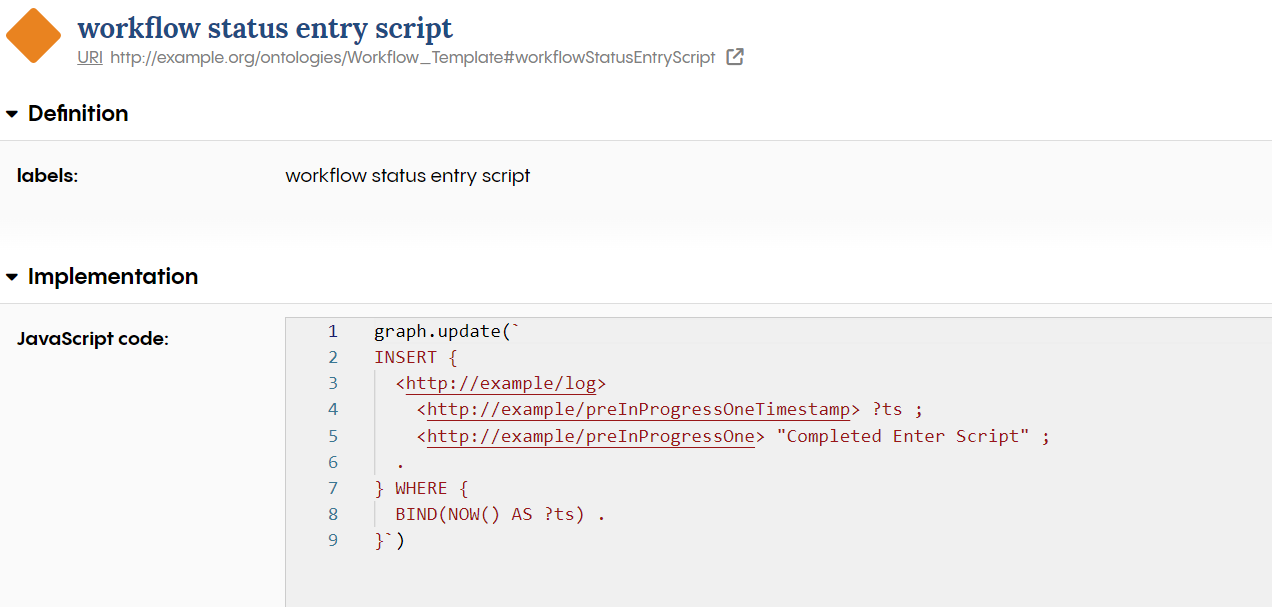Click the orange diamond resource icon
The height and width of the screenshot is (607, 1272).
pyautogui.click(x=33, y=36)
